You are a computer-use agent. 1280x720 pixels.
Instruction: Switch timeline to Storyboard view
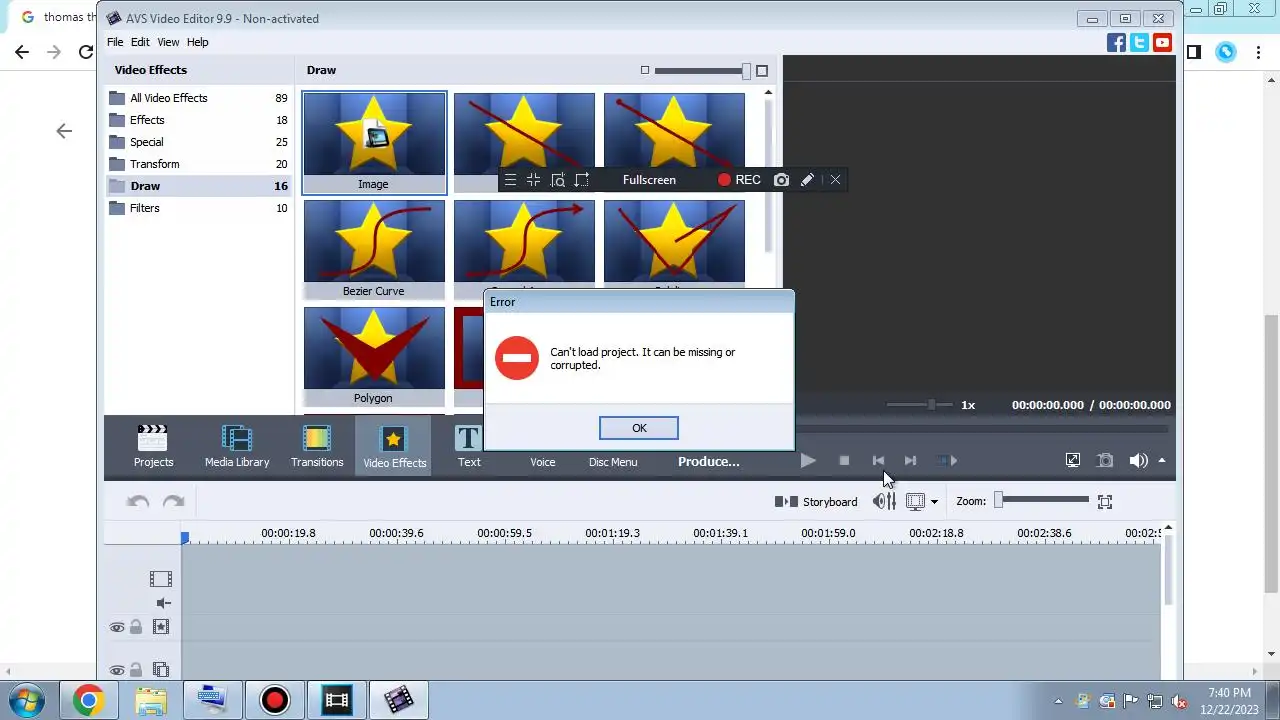(x=816, y=502)
